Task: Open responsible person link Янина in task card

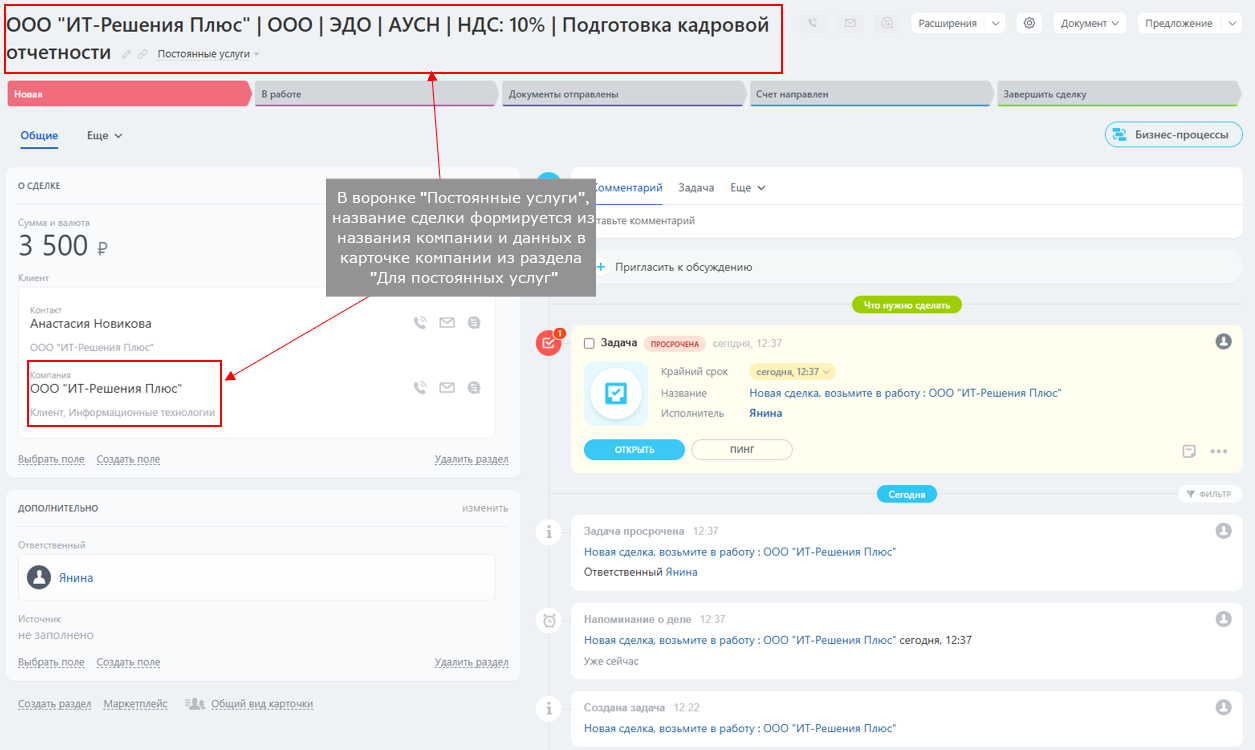Action: coord(766,412)
